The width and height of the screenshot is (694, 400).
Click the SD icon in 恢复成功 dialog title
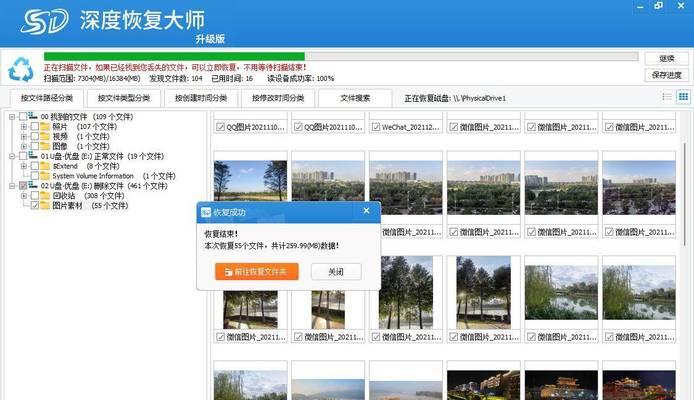pyautogui.click(x=205, y=212)
